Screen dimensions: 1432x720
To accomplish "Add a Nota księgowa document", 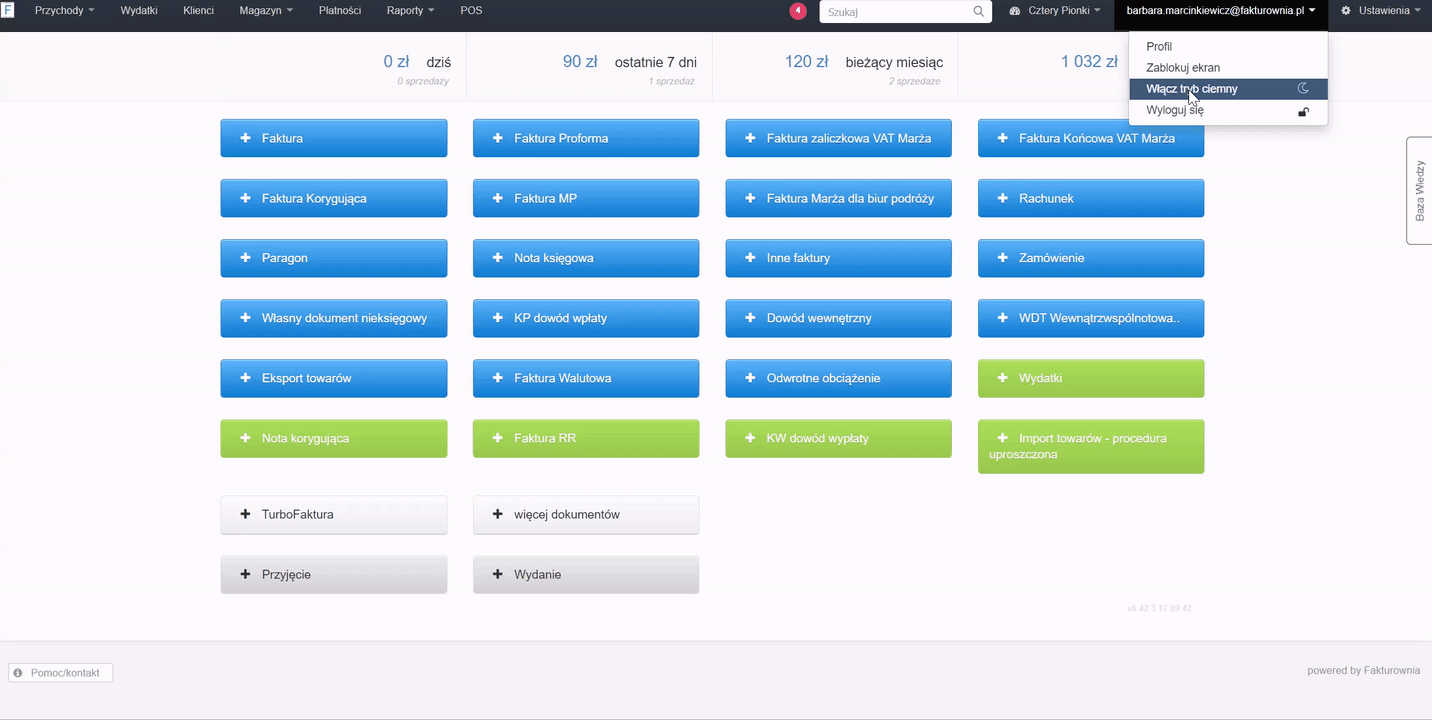I will point(586,258).
